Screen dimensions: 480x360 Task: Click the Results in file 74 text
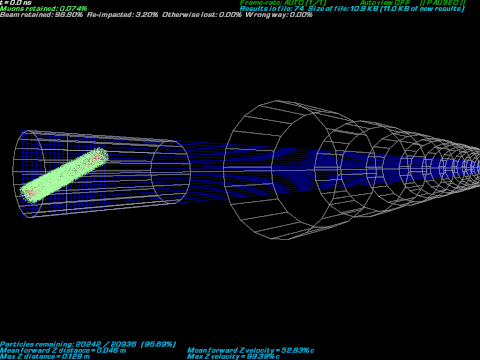tap(272, 9)
